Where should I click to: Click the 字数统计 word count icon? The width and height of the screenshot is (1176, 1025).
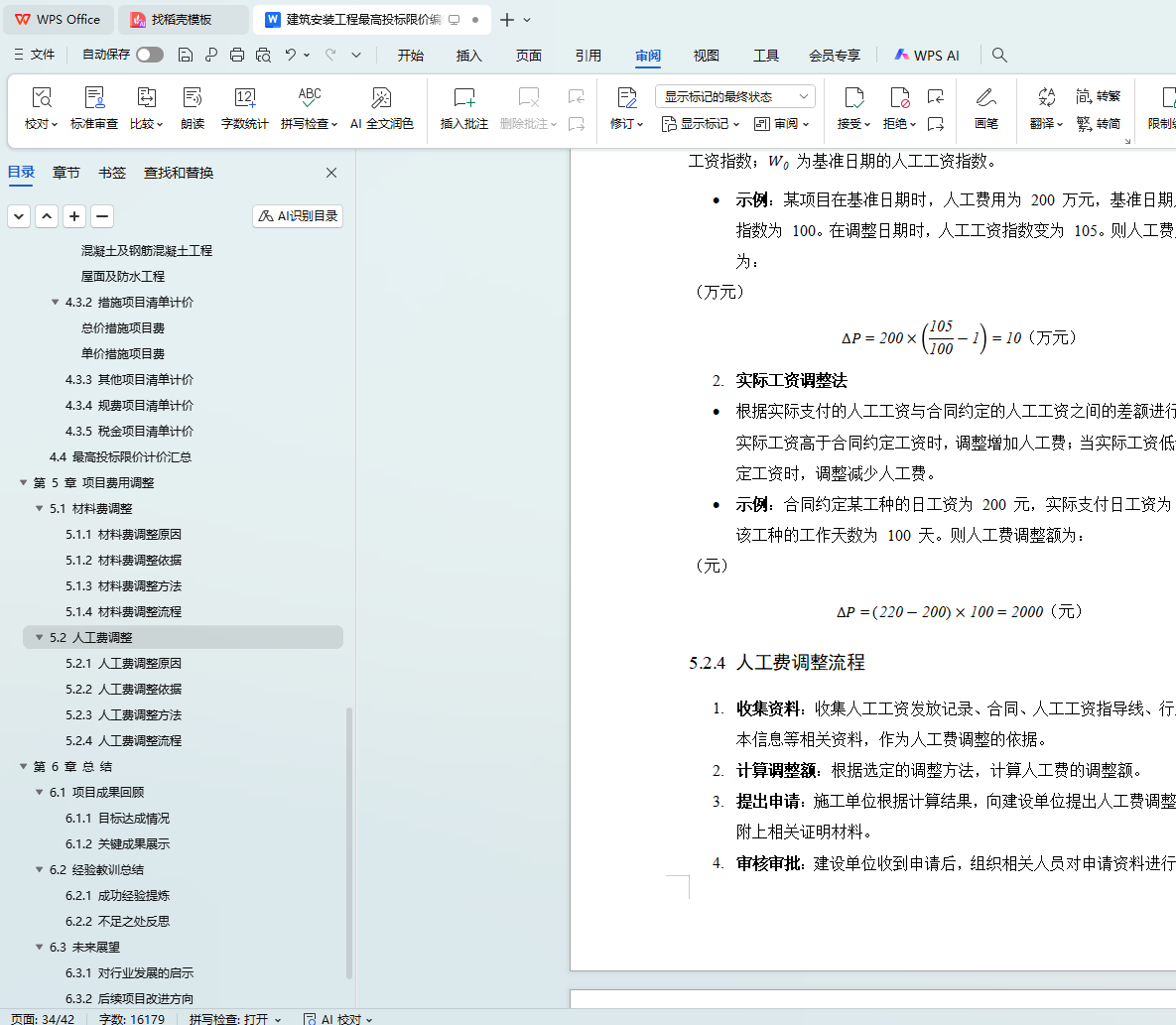(x=244, y=97)
